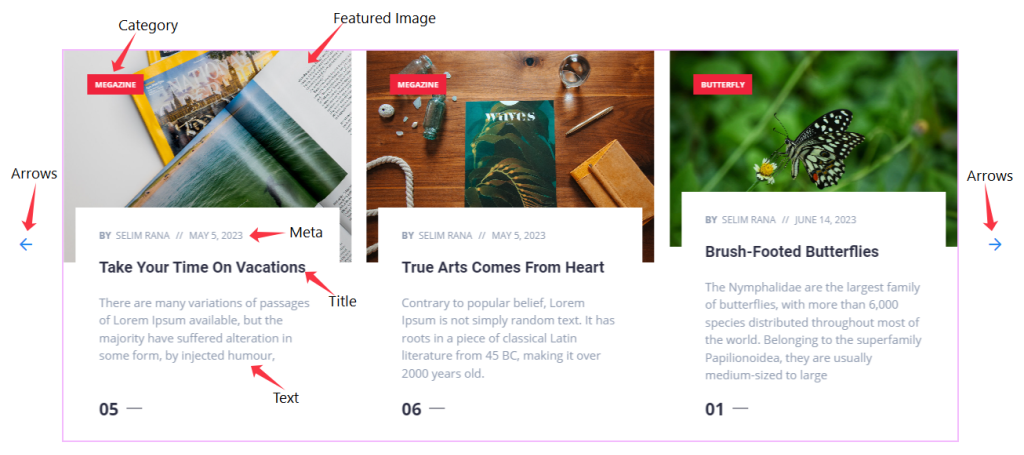Screen dimensions: 1024x455
Task: Click author Selim Rana on first card
Action: (142, 236)
